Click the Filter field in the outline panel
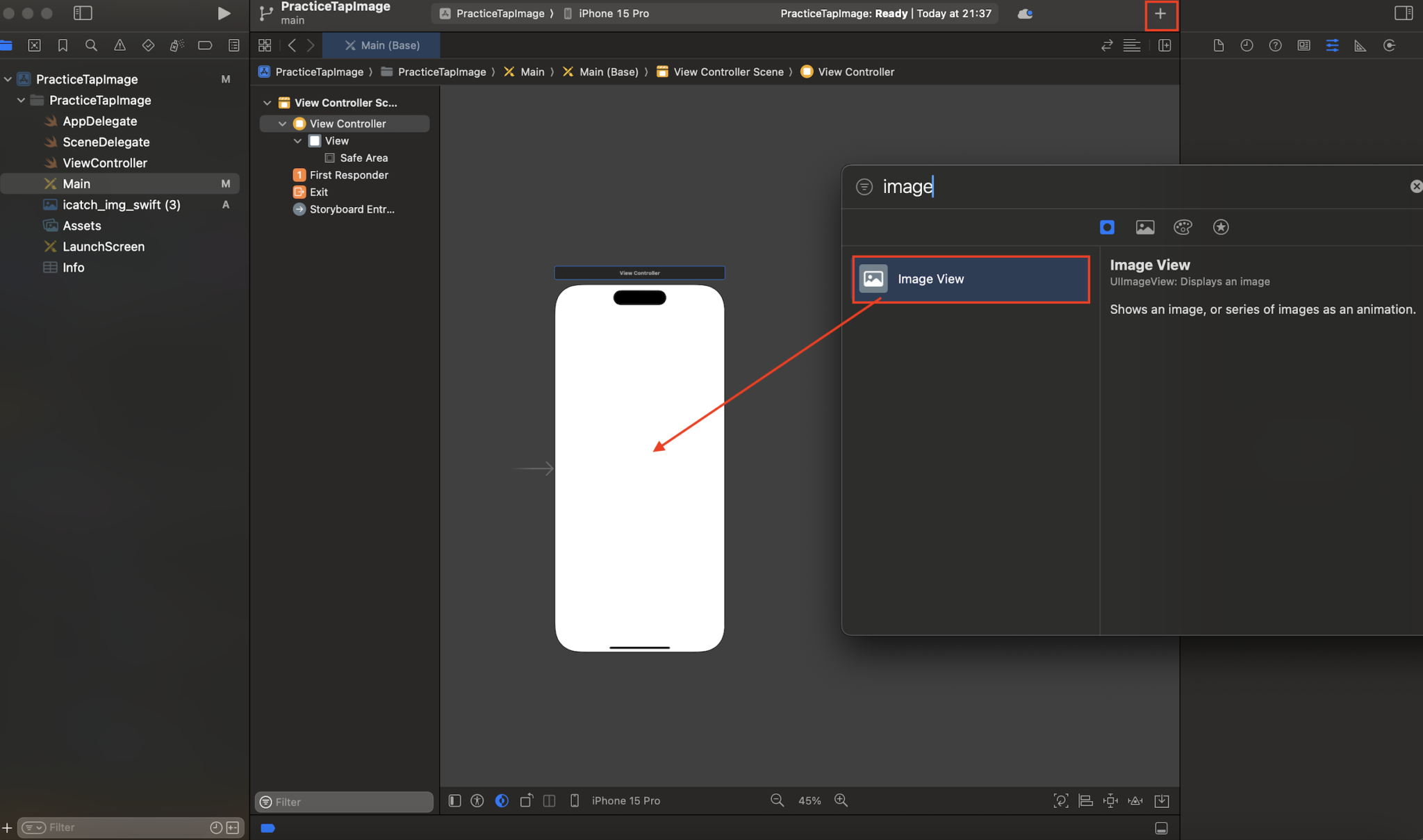Screen dimensions: 1423x840 343,801
